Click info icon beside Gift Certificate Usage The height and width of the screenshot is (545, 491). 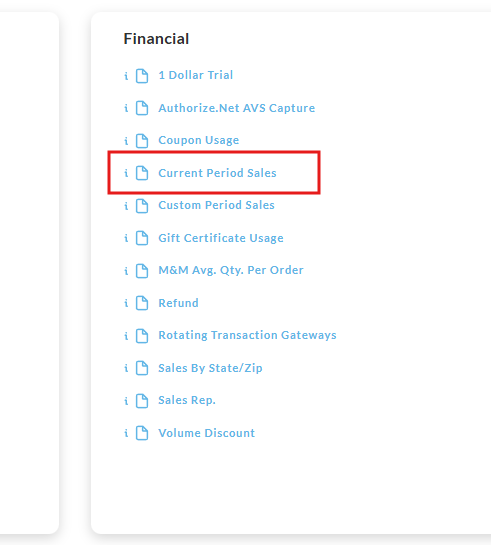click(126, 238)
